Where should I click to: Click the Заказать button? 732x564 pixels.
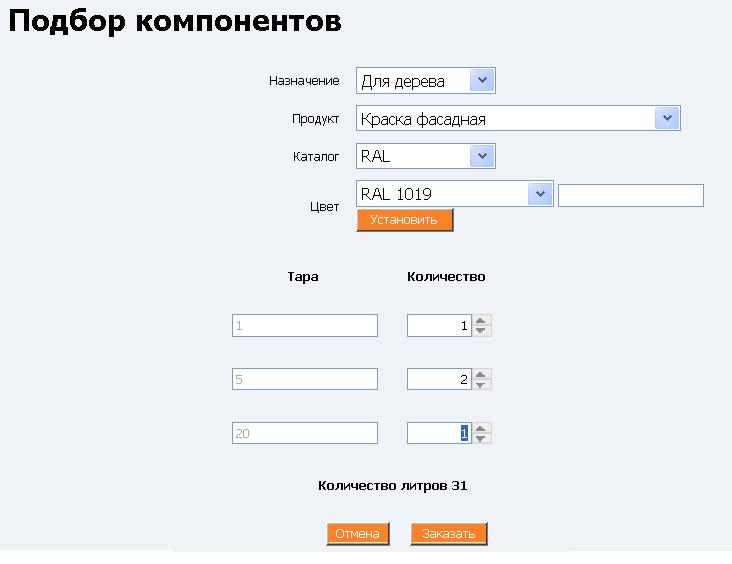(x=448, y=534)
